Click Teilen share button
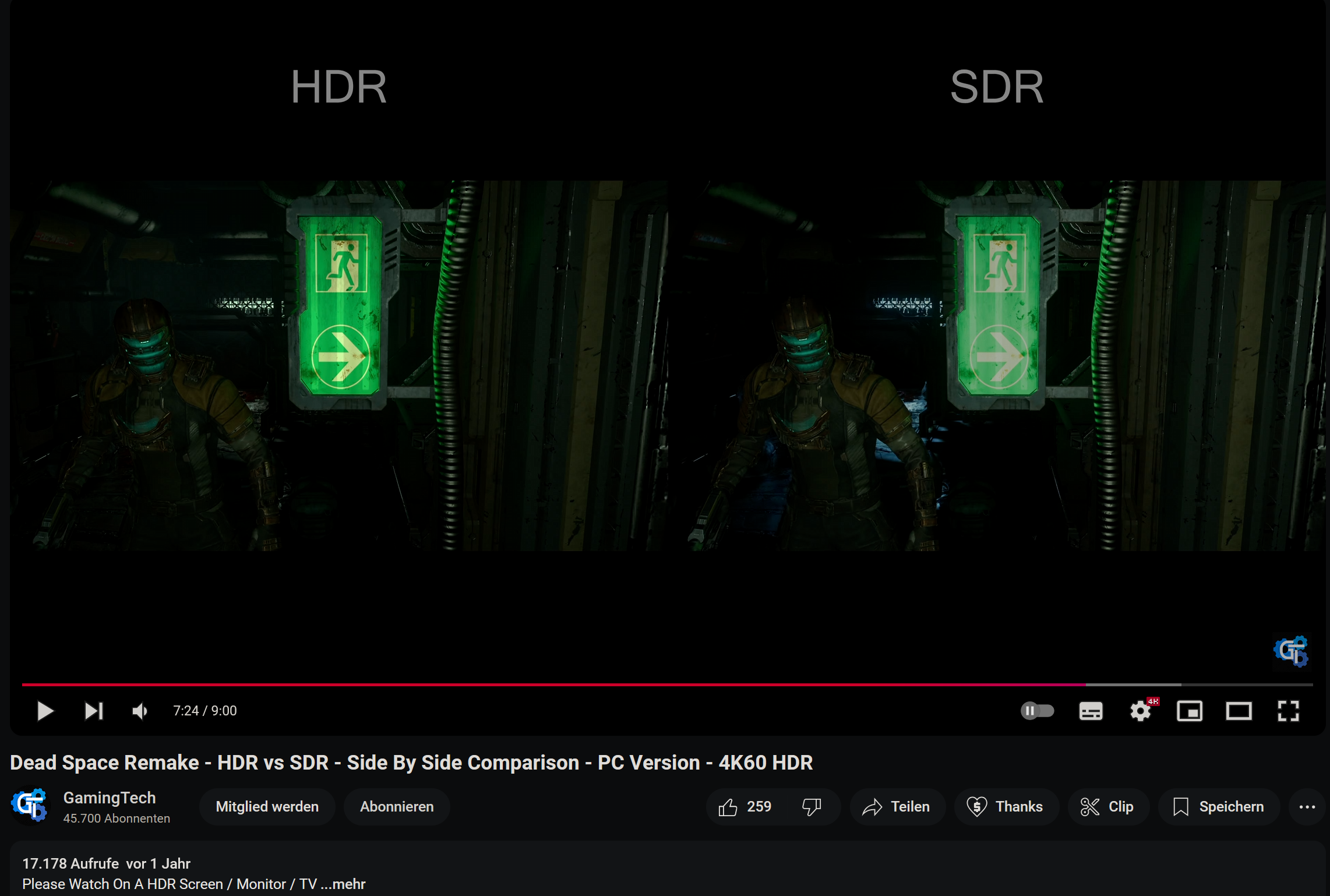The height and width of the screenshot is (896, 1330). (x=897, y=807)
